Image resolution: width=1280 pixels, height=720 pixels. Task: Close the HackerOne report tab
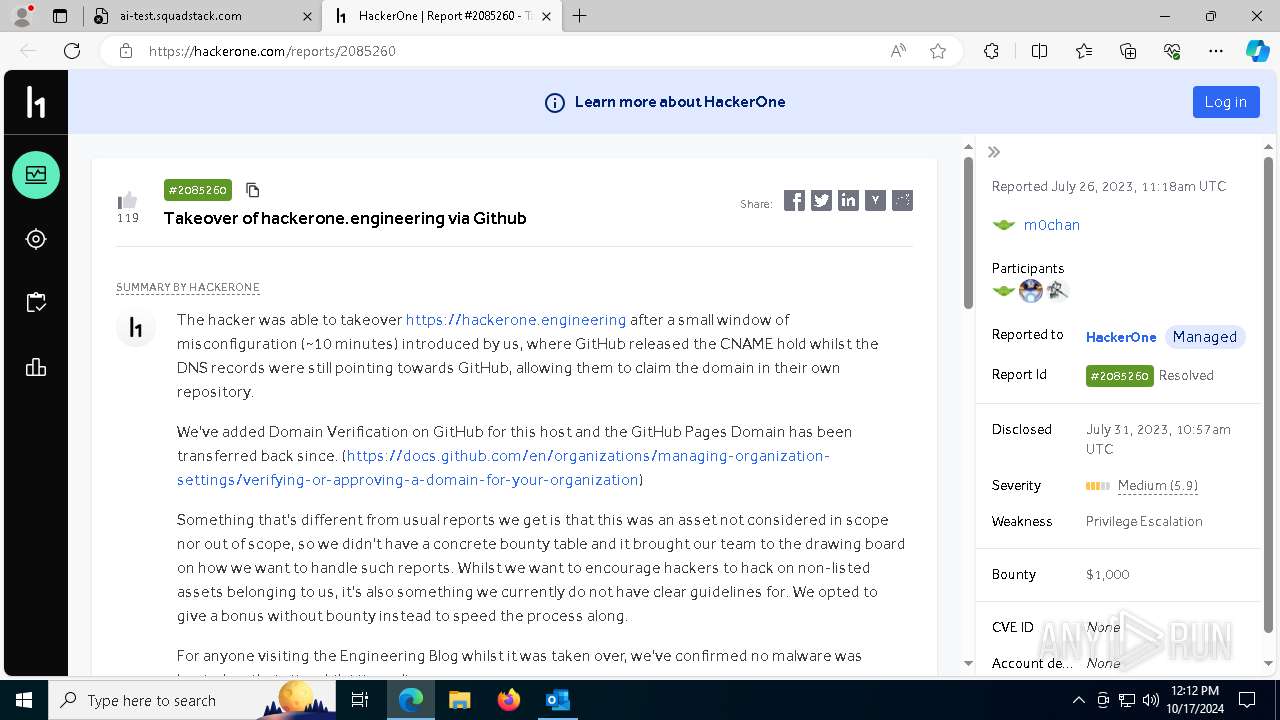pyautogui.click(x=546, y=16)
